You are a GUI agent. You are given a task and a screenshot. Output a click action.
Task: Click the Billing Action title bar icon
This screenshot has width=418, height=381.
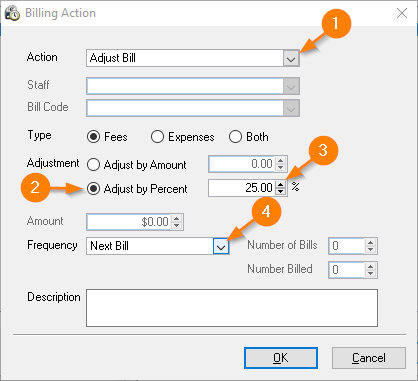pyautogui.click(x=12, y=13)
